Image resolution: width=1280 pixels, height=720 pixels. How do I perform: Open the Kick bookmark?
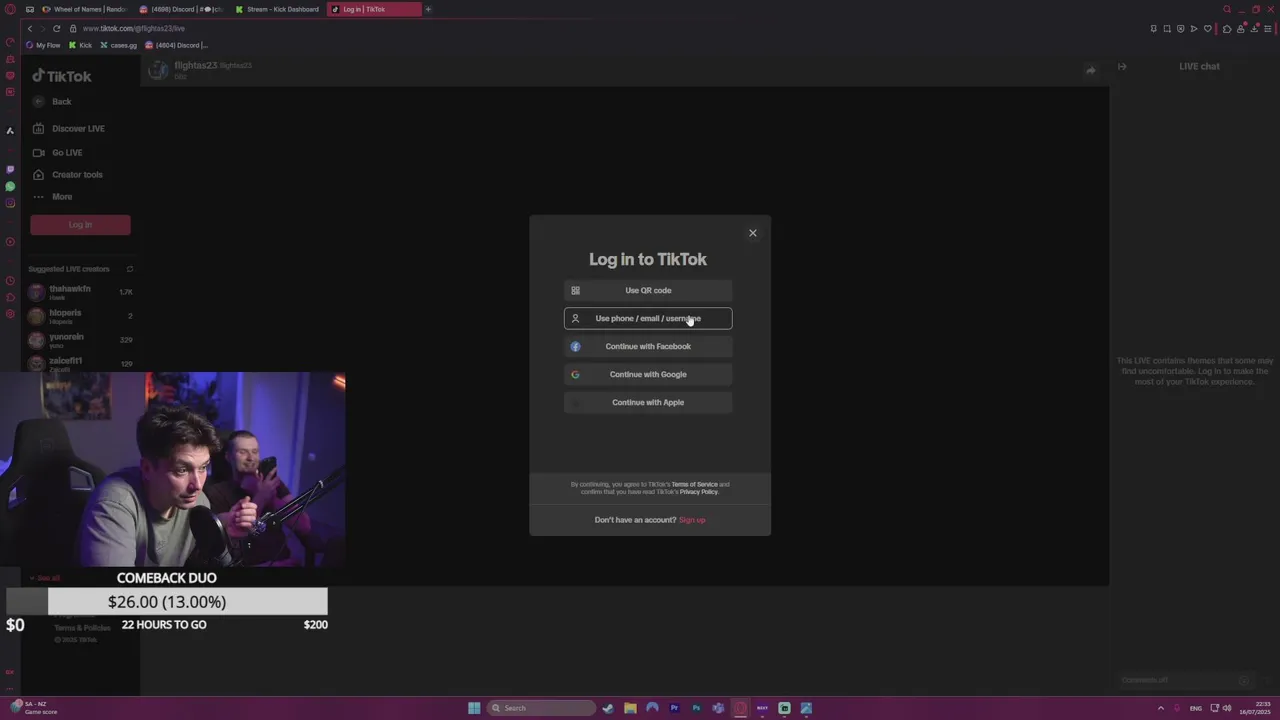point(81,45)
